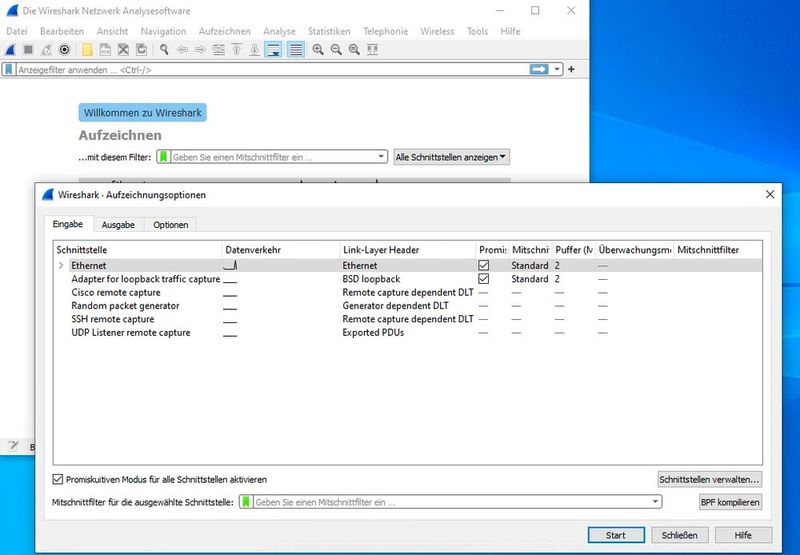Toggle packet list colorization icon
Viewport: 800px width, 555px height.
[295, 49]
